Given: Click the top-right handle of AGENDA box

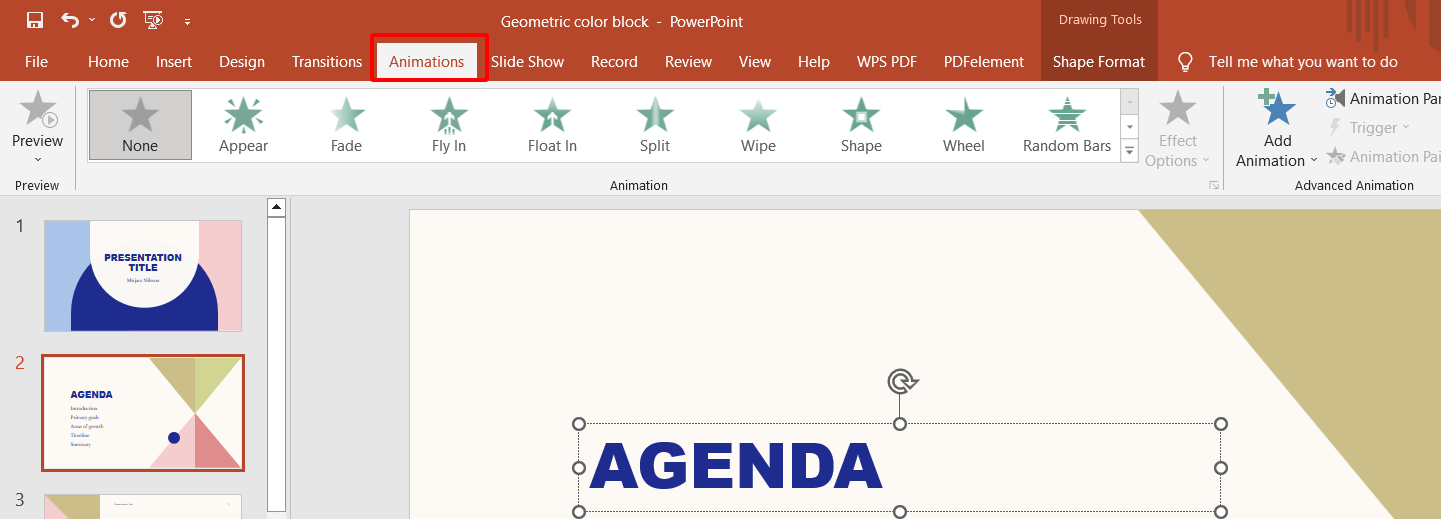Looking at the screenshot, I should (1220, 424).
